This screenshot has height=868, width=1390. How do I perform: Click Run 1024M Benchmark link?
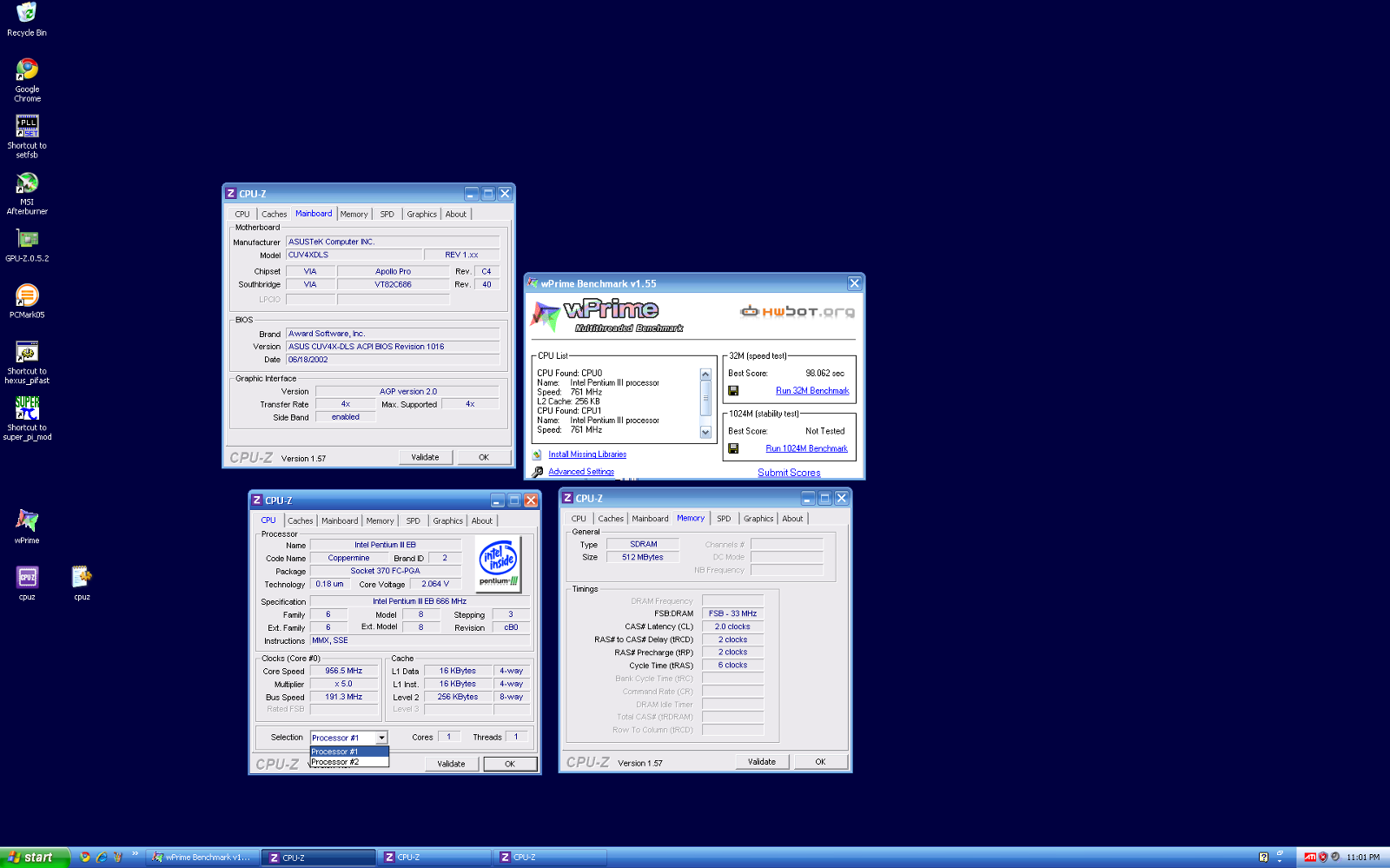(x=806, y=448)
